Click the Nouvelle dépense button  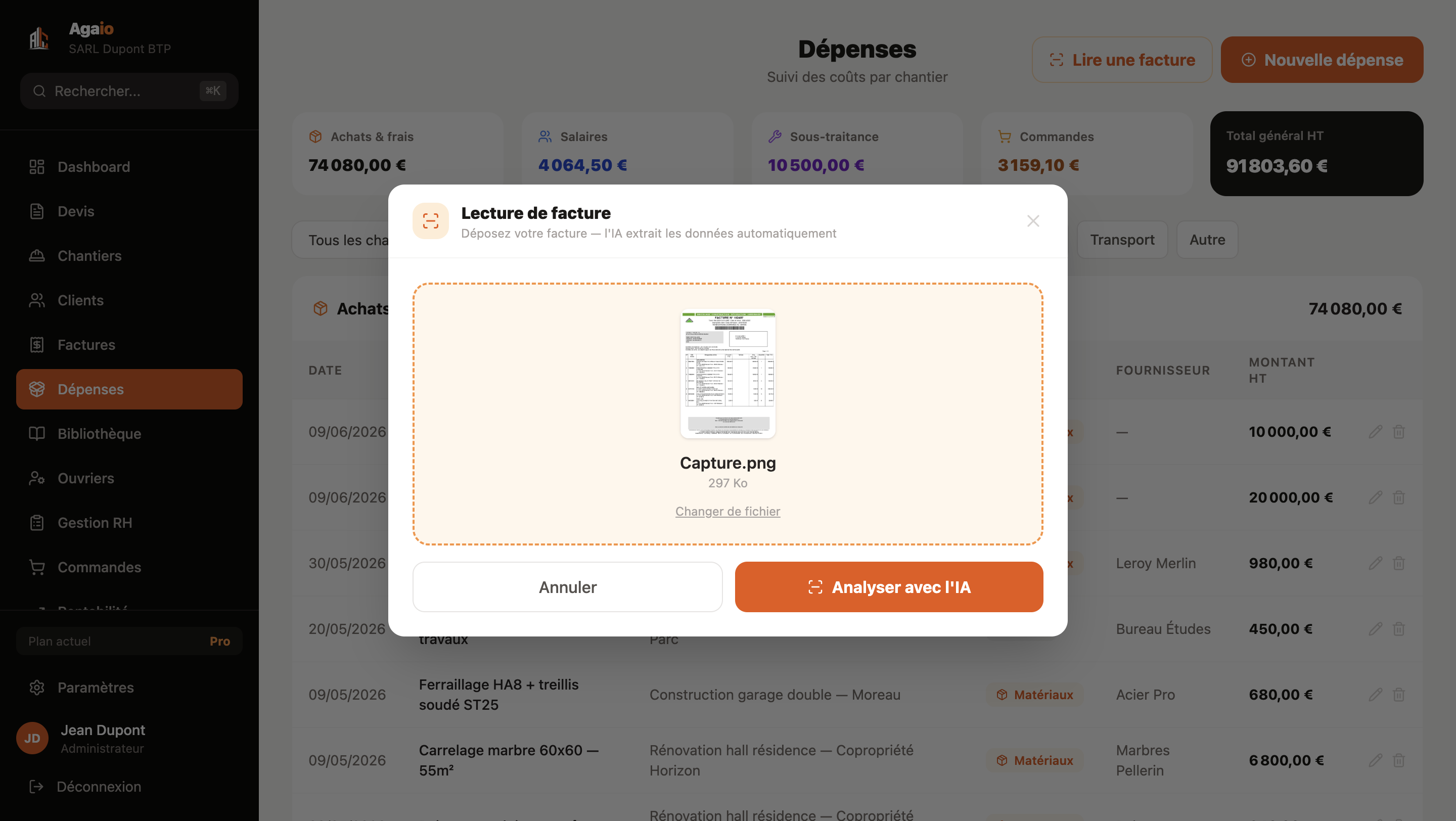1322,60
